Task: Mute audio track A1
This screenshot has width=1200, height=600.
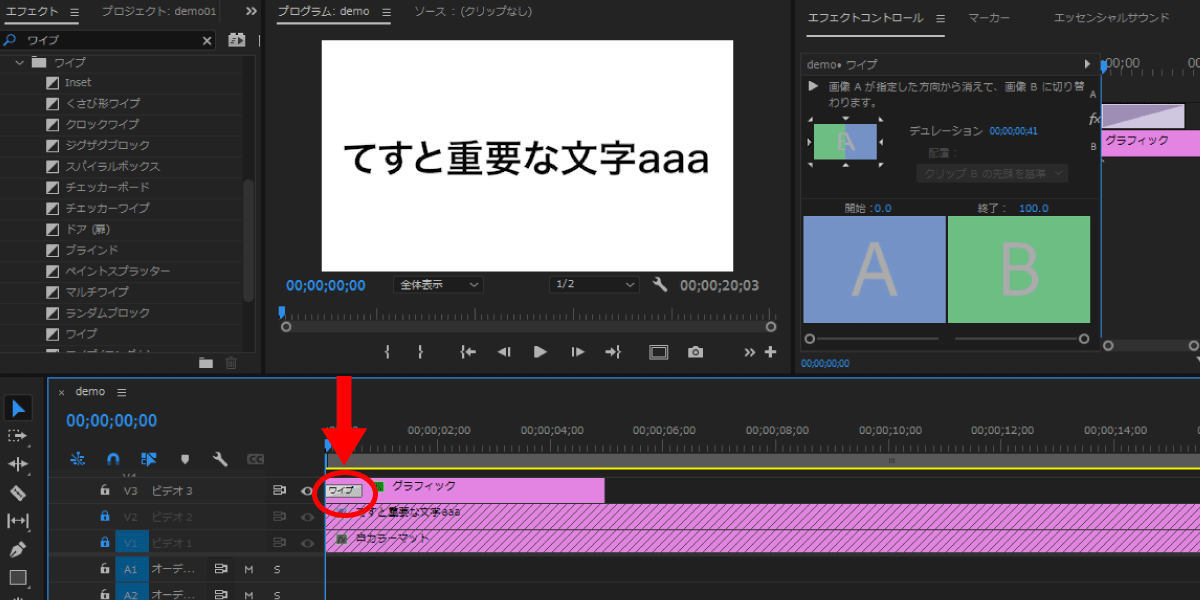Action: coord(248,568)
